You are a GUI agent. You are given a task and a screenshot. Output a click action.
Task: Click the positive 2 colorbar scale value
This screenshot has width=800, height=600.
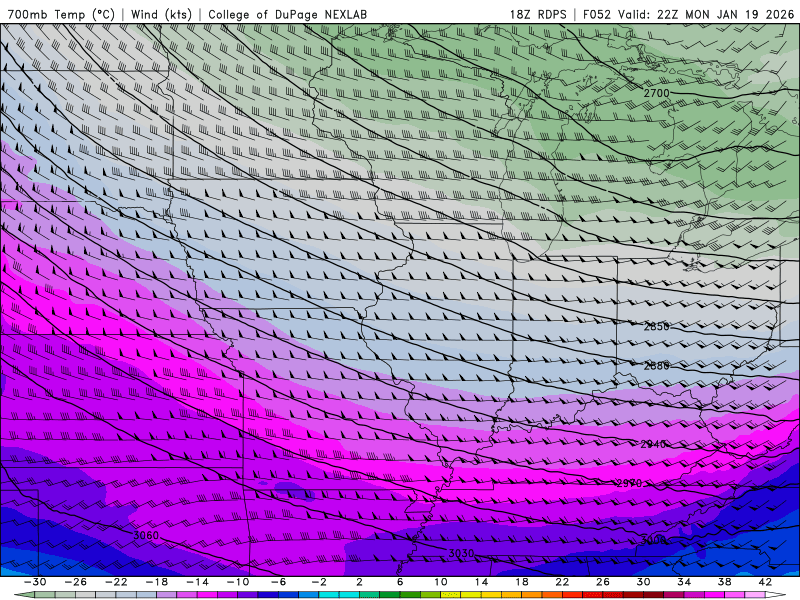click(x=359, y=582)
